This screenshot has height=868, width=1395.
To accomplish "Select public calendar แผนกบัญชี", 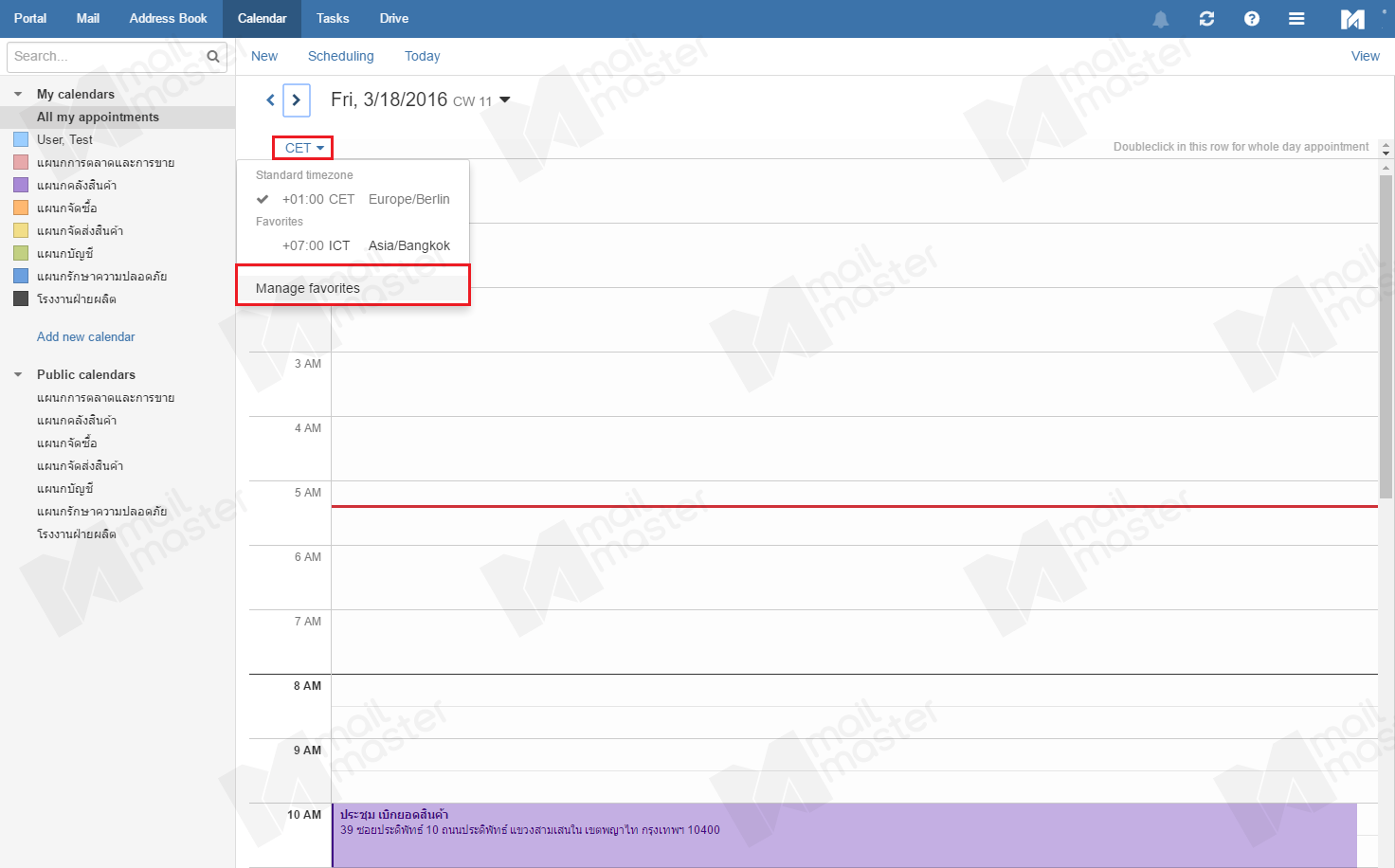I will point(64,488).
